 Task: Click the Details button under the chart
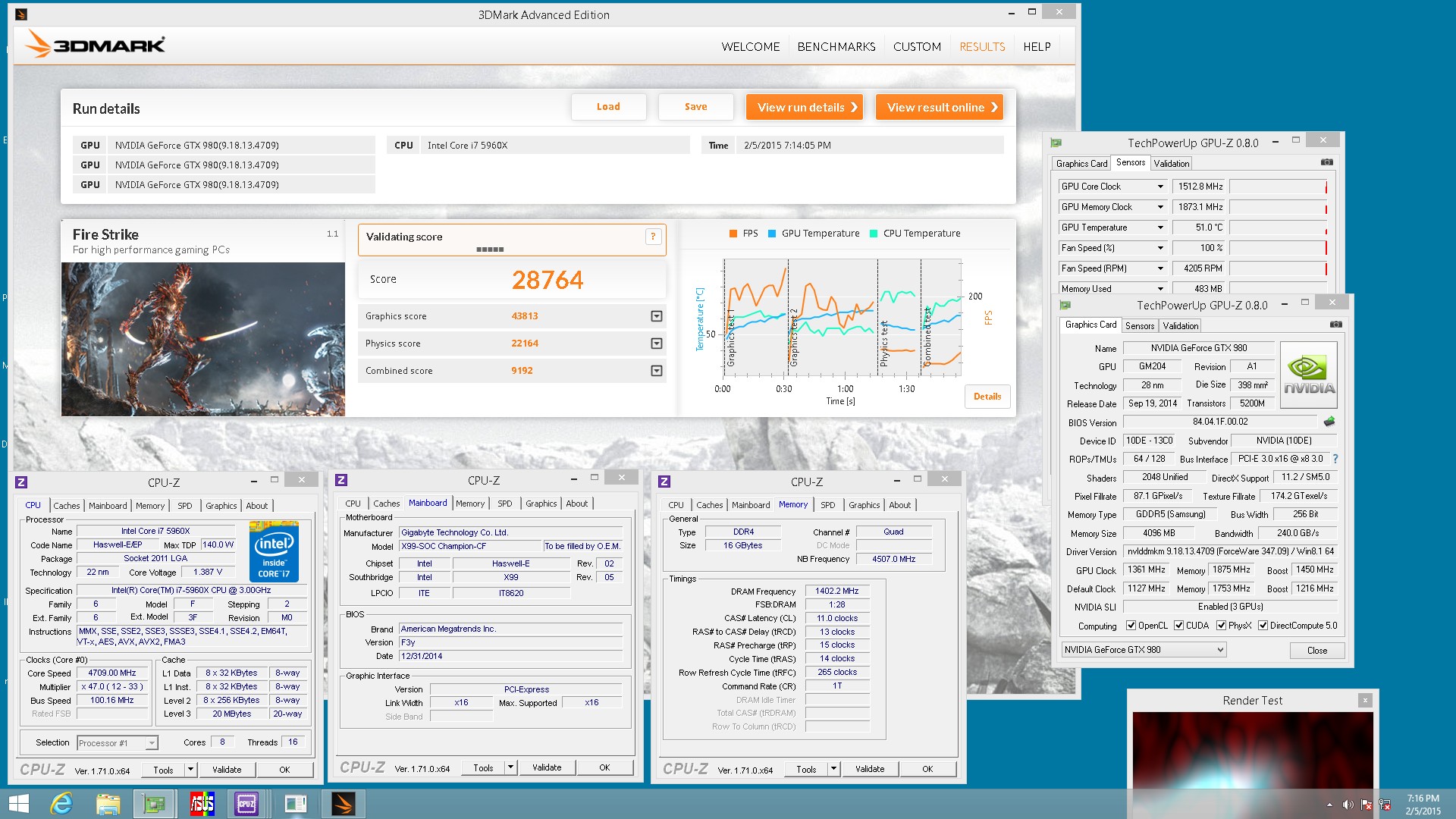click(987, 397)
